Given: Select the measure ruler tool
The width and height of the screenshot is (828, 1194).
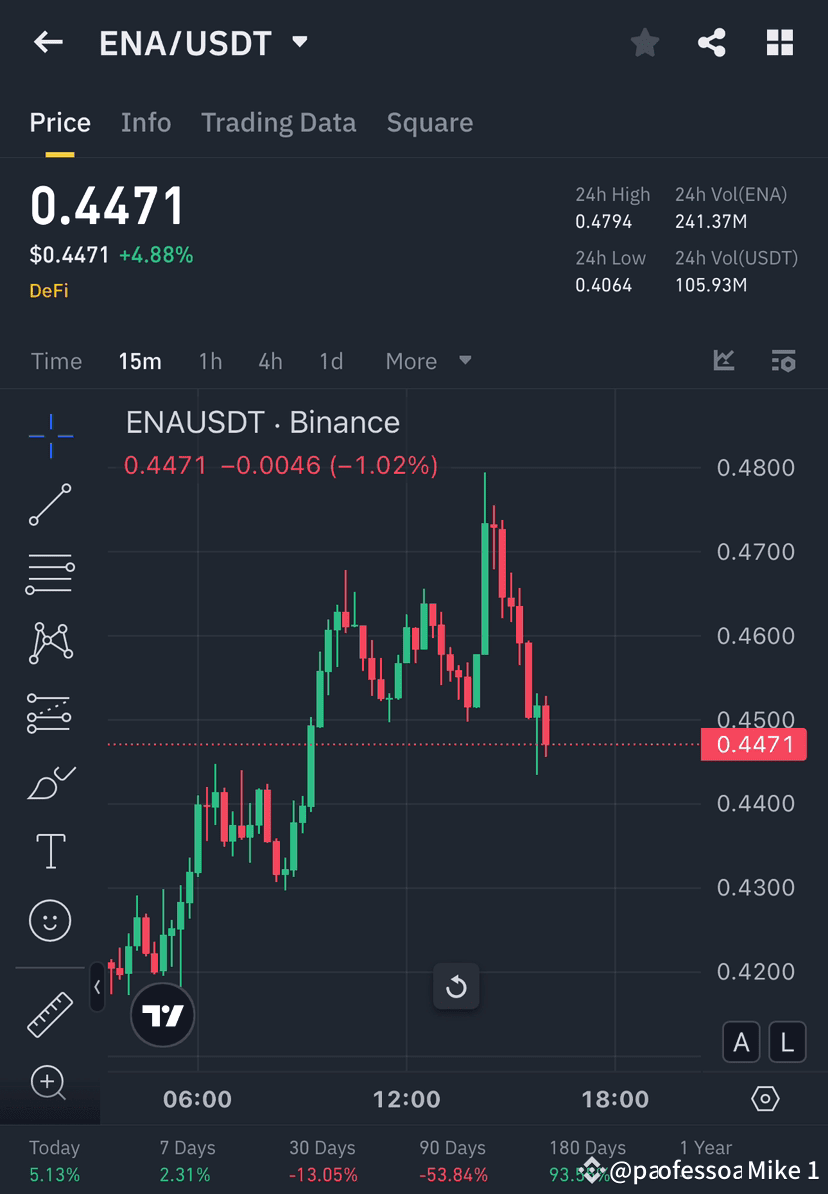Looking at the screenshot, I should (x=50, y=1013).
